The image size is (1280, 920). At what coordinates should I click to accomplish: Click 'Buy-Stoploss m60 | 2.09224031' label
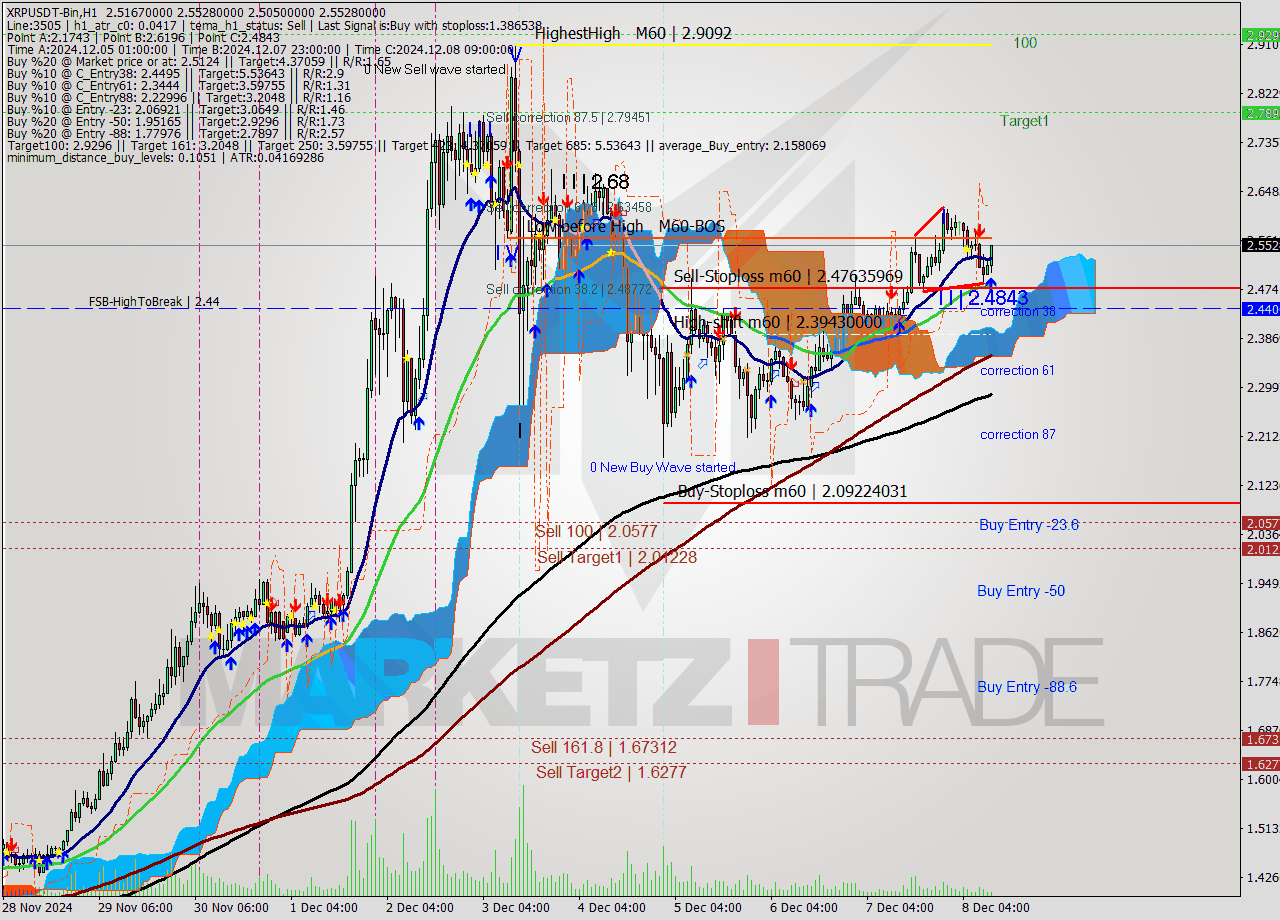[x=792, y=492]
